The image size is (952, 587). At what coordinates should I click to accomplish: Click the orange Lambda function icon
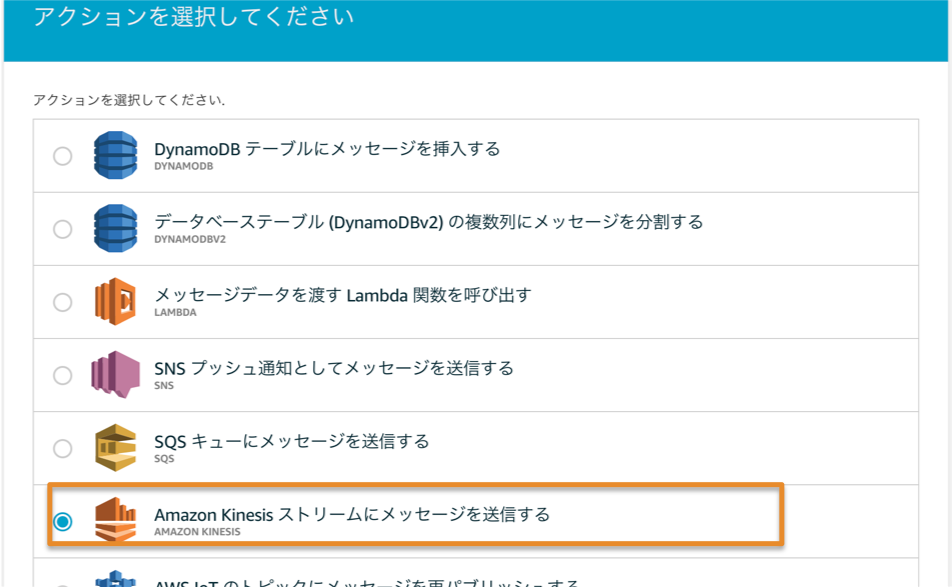115,302
